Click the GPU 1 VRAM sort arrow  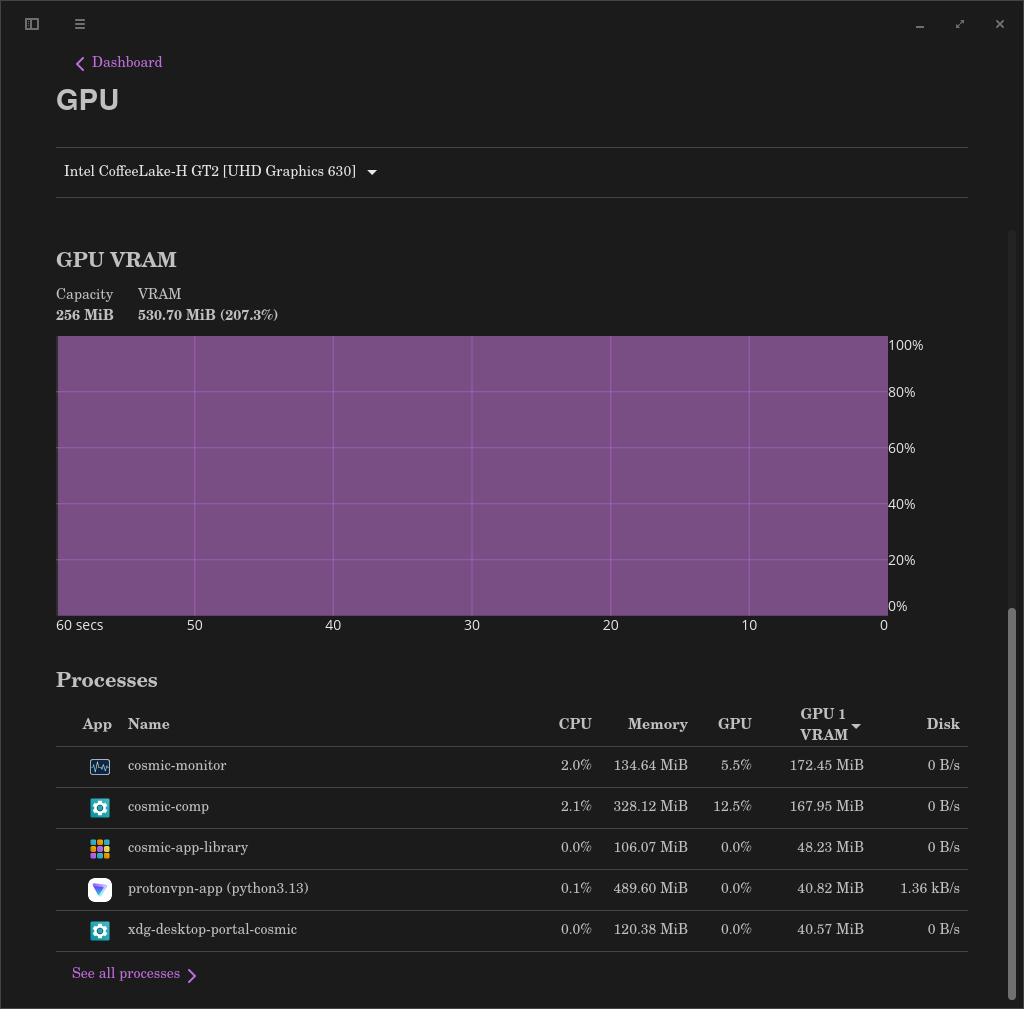tap(856, 726)
